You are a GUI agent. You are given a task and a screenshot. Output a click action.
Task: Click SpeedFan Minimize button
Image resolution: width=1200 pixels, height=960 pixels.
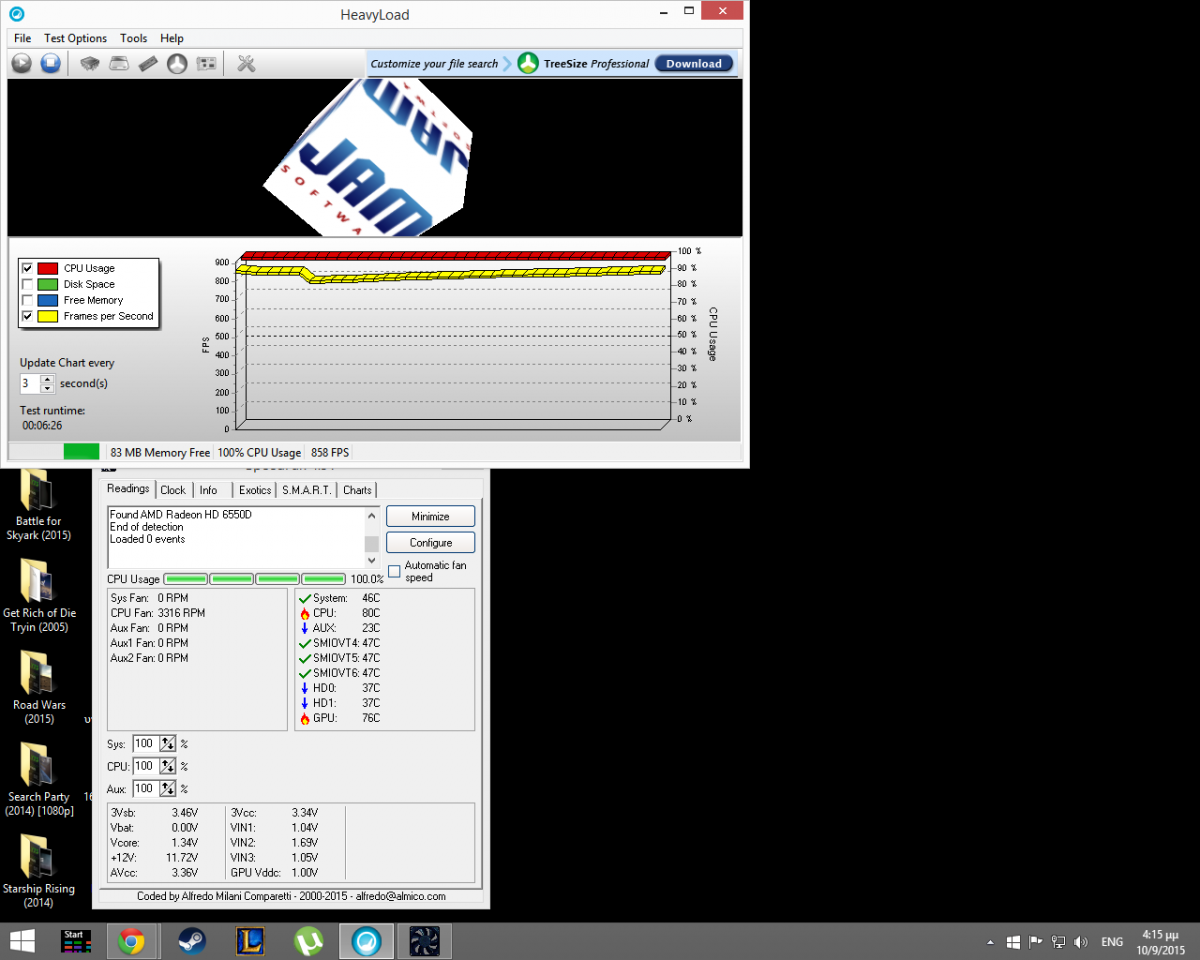430,516
